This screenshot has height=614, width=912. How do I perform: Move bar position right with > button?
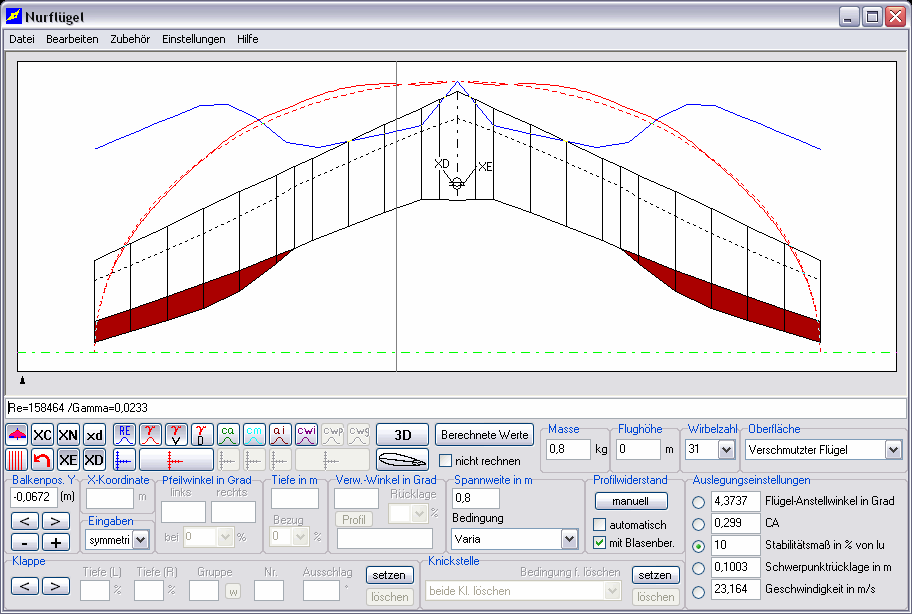(55, 521)
